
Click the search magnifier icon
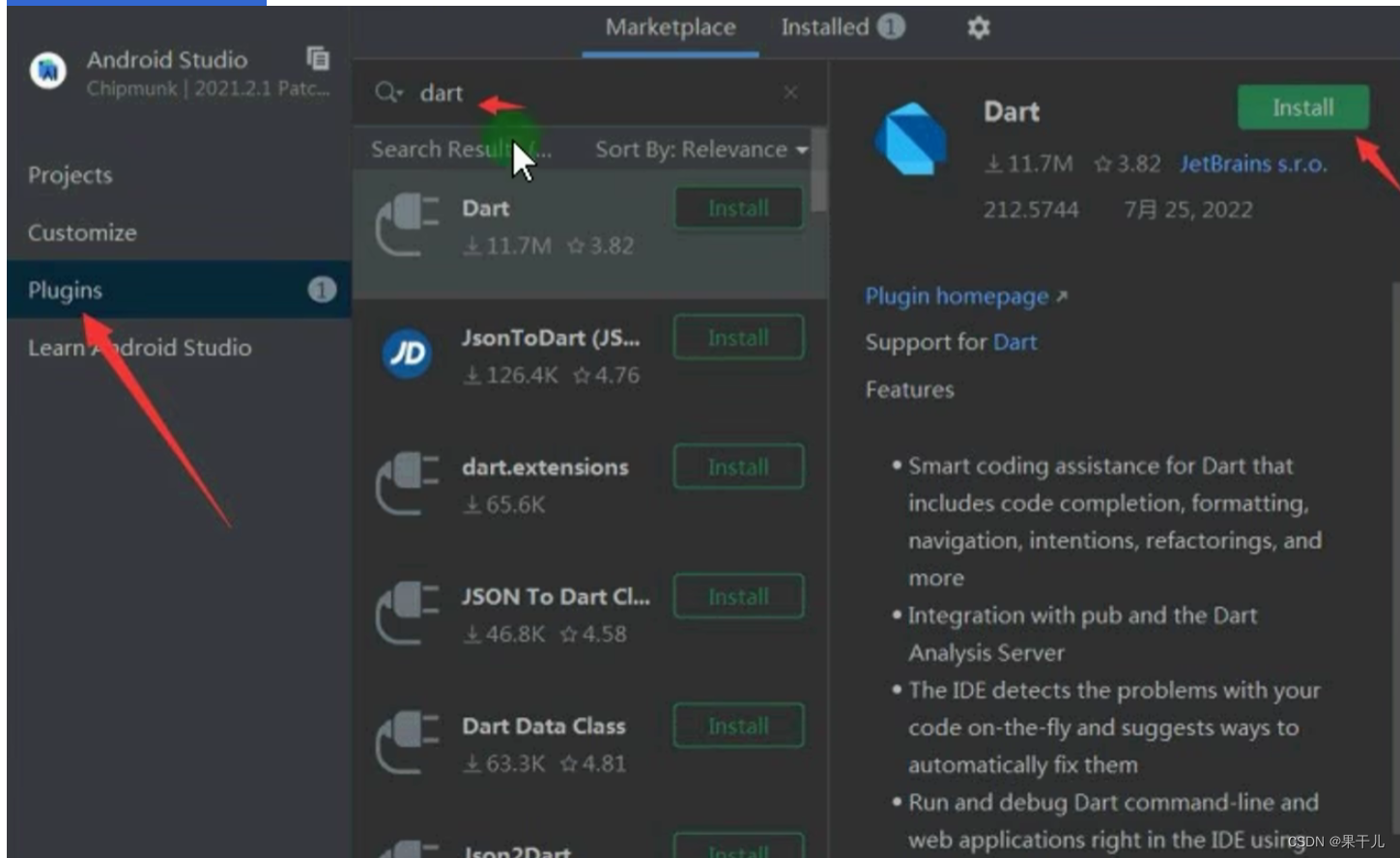coord(388,93)
